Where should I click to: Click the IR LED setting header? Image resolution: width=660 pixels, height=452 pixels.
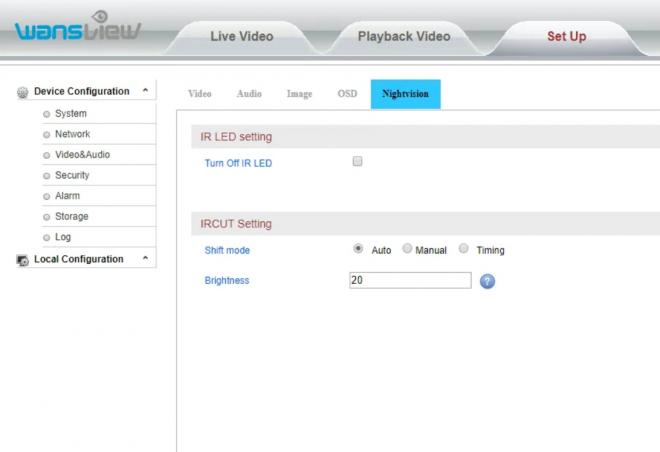(236, 137)
